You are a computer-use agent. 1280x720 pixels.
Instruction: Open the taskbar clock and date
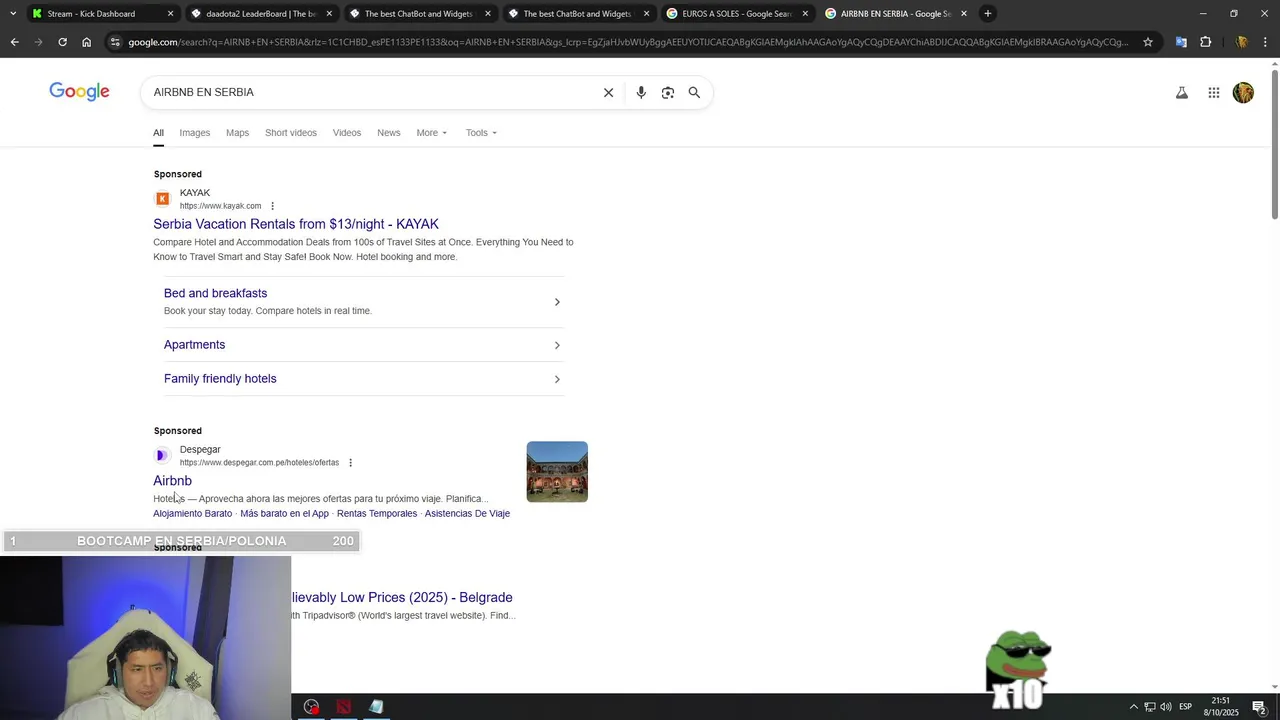pos(1221,707)
